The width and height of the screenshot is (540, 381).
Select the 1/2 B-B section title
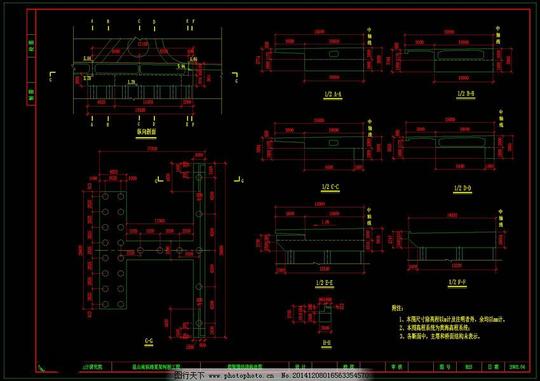point(466,93)
